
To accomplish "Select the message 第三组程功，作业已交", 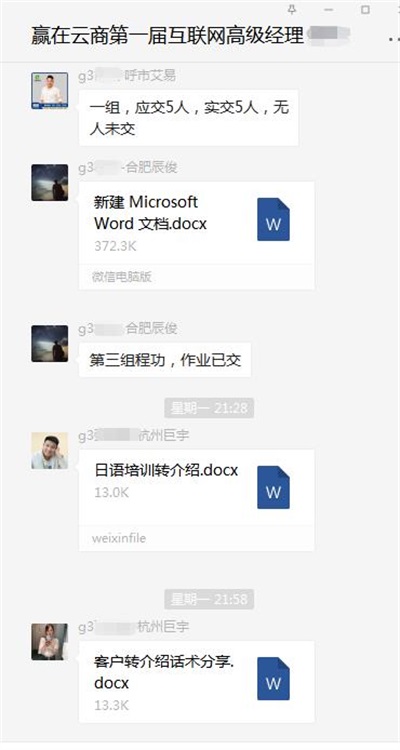I will (x=165, y=360).
